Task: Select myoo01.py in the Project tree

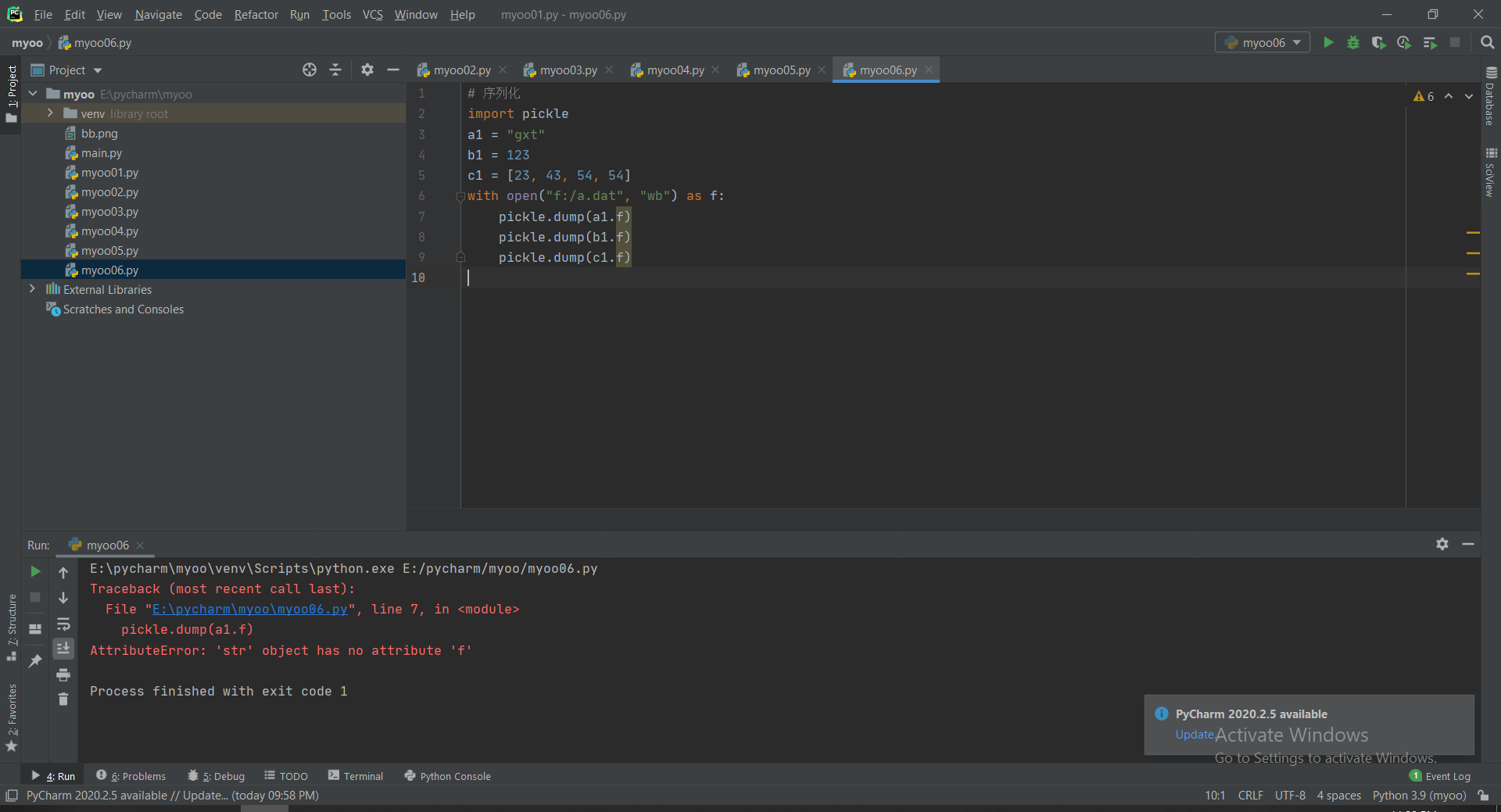Action: click(x=109, y=173)
